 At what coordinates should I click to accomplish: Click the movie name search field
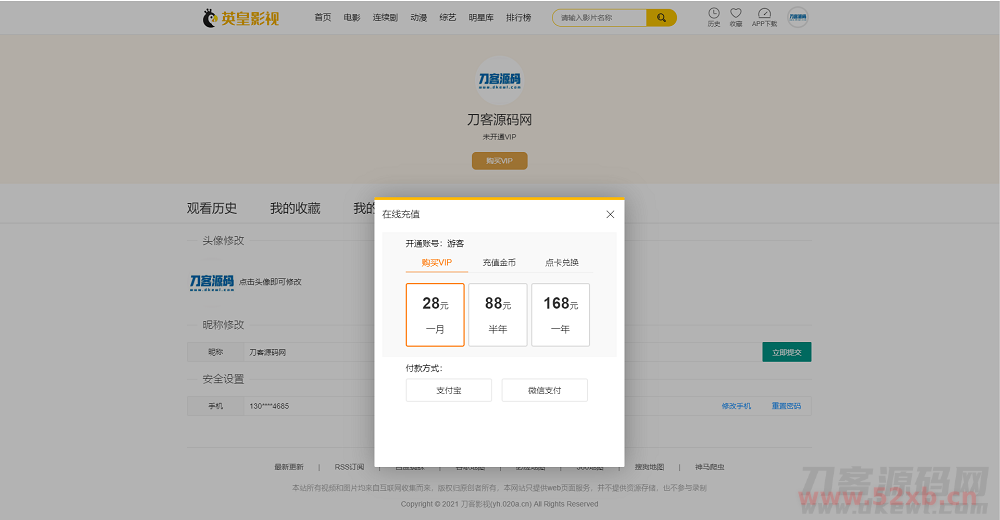coord(600,18)
